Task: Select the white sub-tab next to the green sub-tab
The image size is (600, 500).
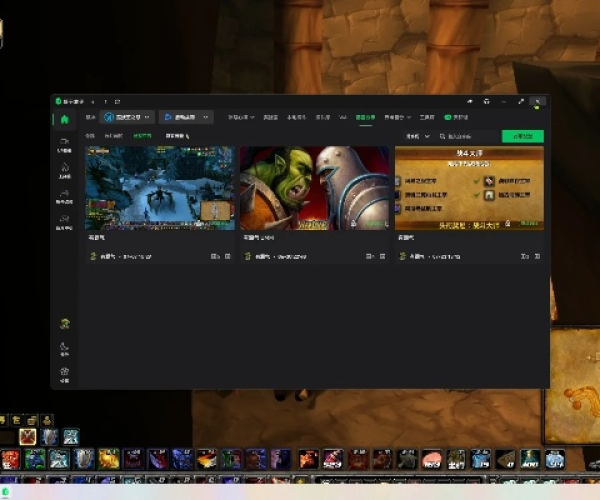Action: coord(177,136)
